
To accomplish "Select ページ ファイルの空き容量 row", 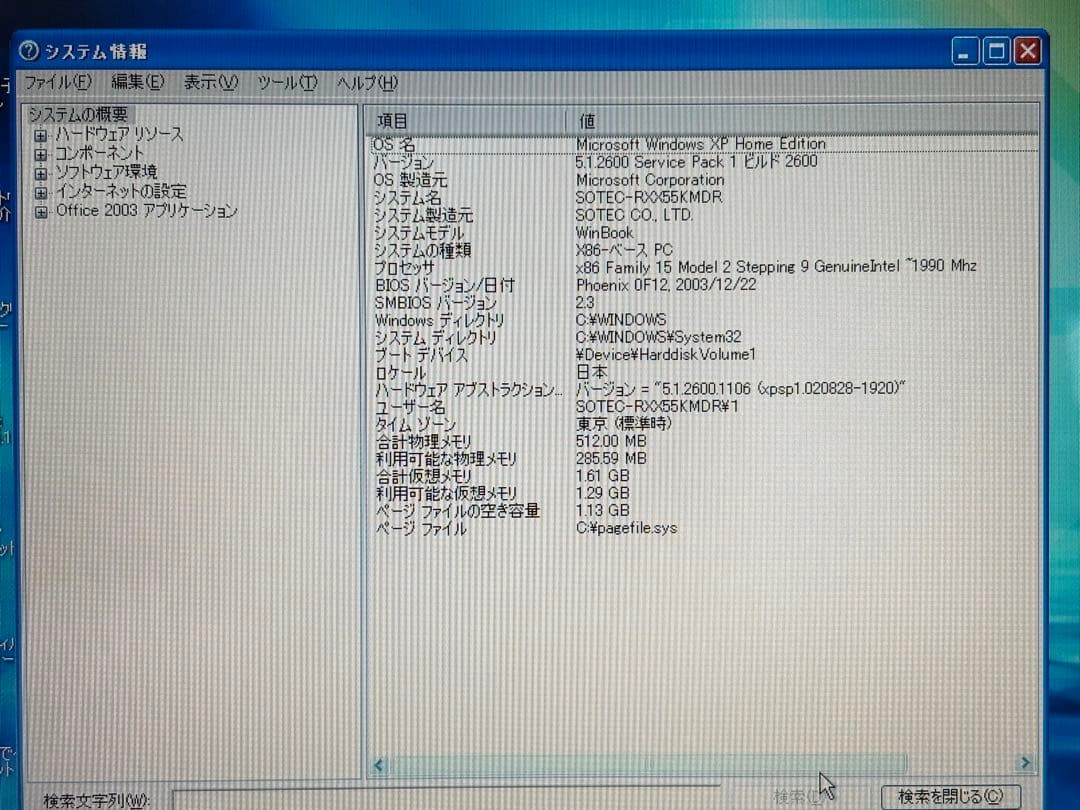I will (703, 511).
